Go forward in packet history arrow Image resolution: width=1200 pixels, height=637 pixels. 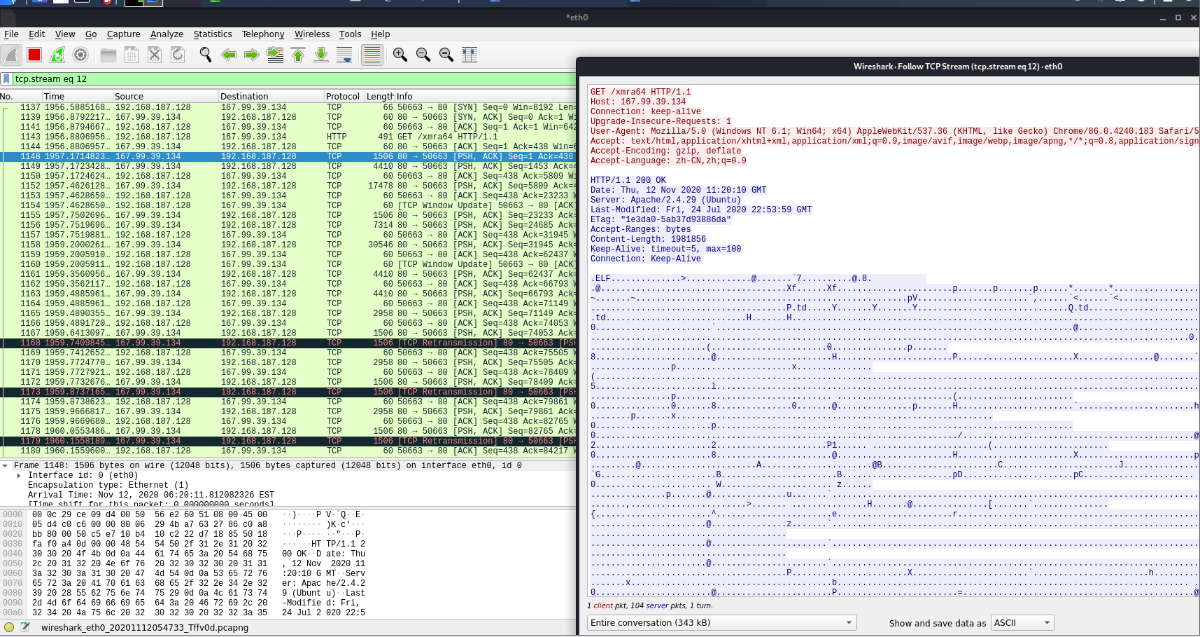(x=252, y=54)
